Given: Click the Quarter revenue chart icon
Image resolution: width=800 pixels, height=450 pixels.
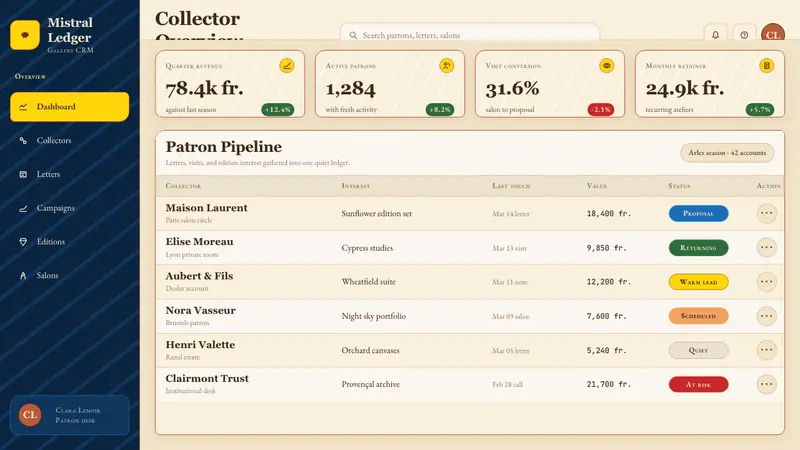Looking at the screenshot, I should [x=287, y=66].
